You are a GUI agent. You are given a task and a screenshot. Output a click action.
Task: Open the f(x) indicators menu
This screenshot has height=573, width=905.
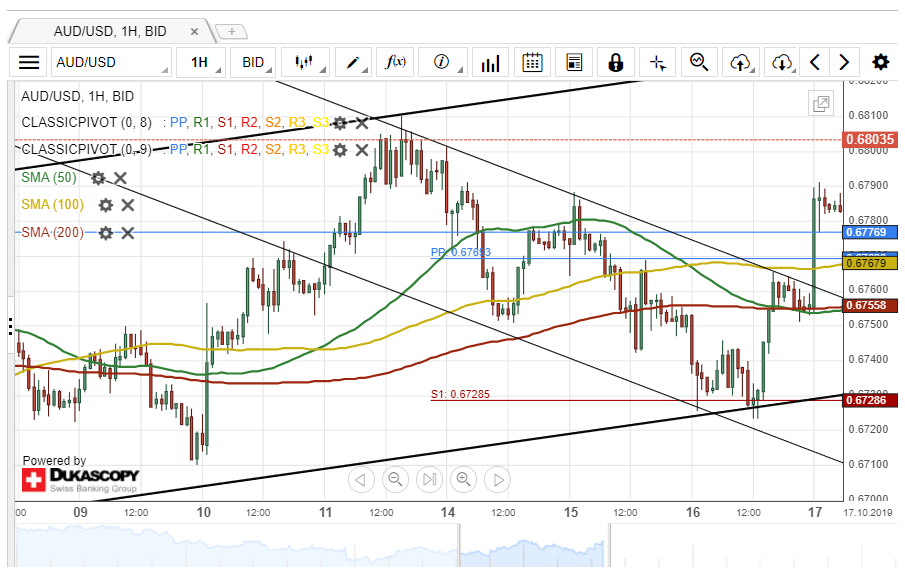pyautogui.click(x=395, y=62)
